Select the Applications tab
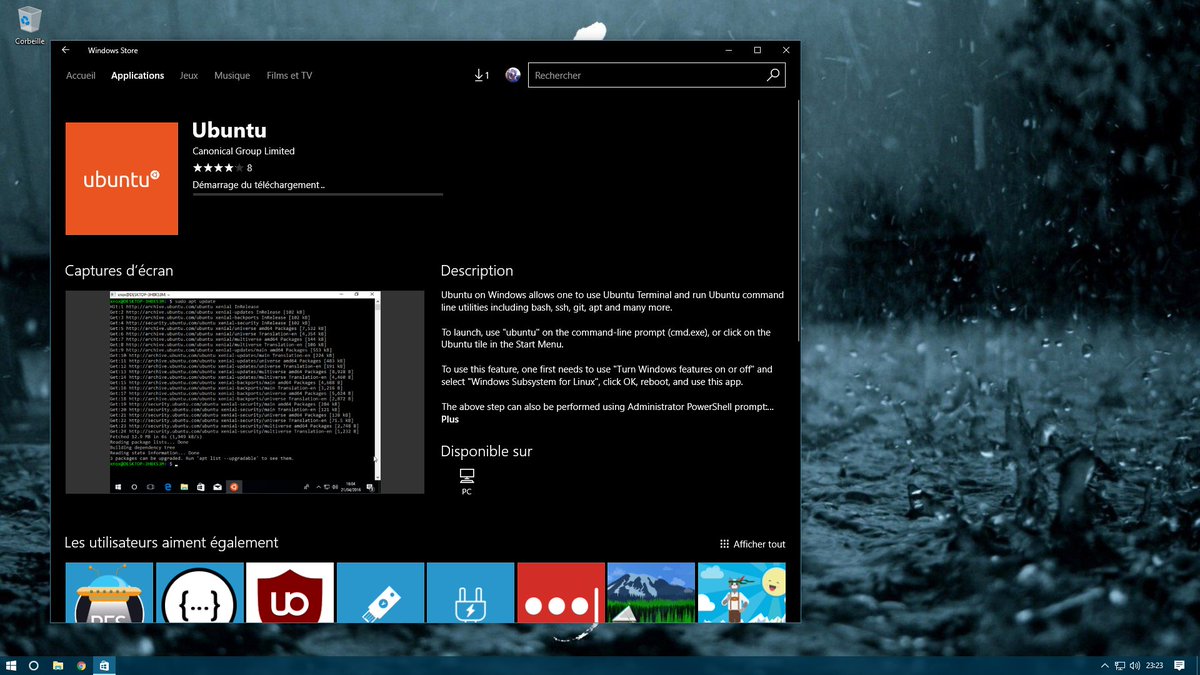This screenshot has width=1200, height=675. click(138, 75)
